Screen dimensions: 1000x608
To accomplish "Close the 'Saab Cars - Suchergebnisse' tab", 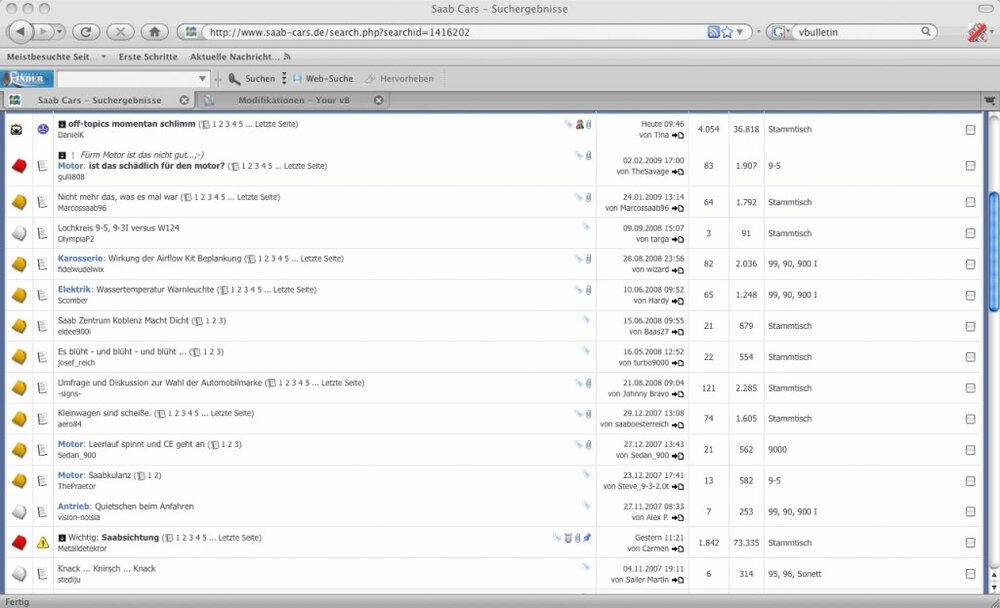I will point(184,100).
